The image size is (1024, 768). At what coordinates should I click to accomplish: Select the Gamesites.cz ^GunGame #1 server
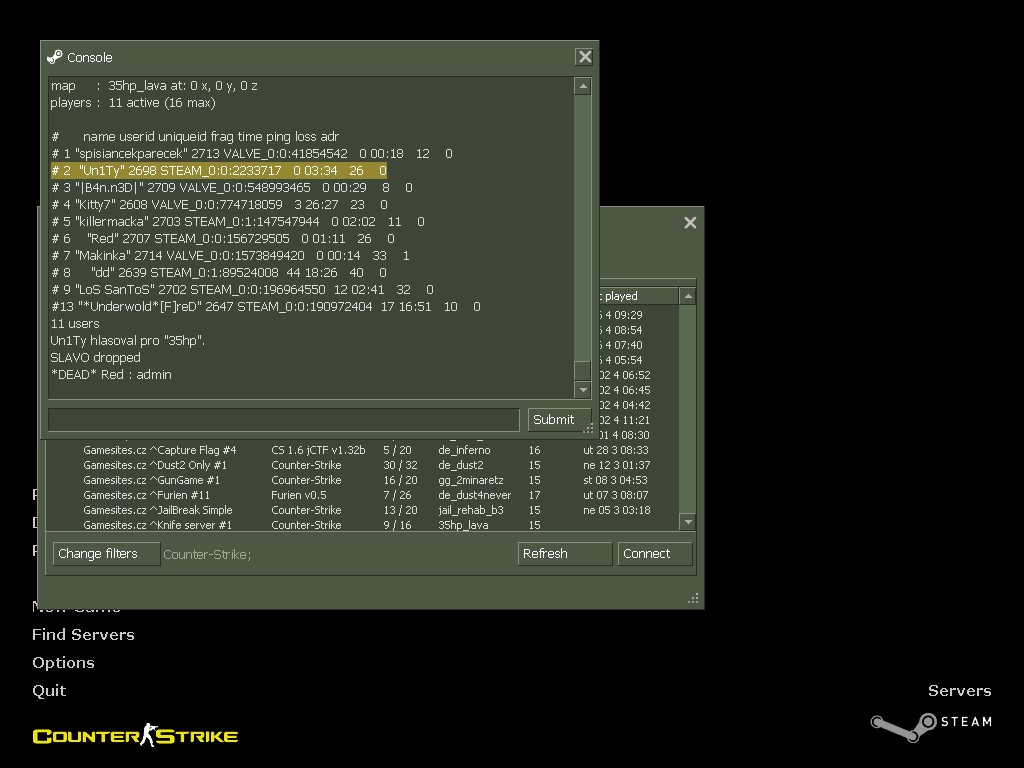pos(360,480)
